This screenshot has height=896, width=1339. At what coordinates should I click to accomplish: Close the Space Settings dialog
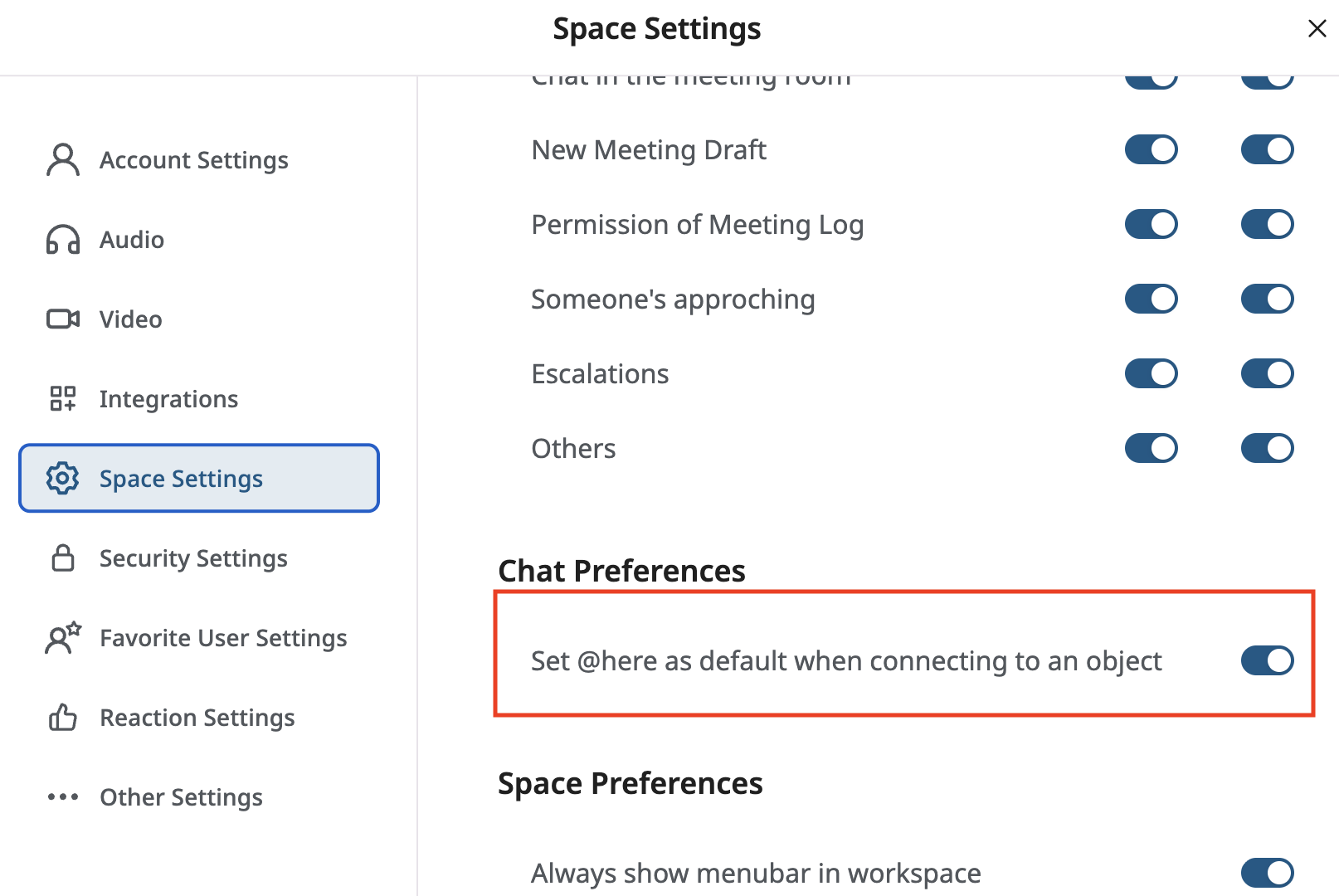1317,29
